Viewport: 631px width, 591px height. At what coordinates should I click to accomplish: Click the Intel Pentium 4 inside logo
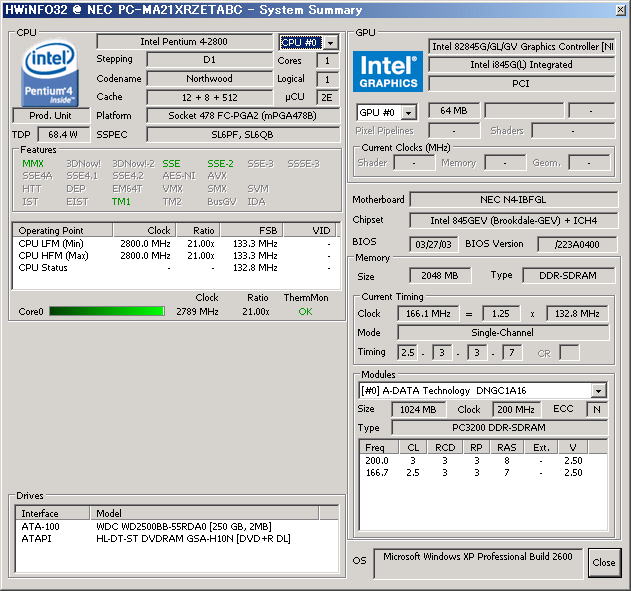click(50, 72)
